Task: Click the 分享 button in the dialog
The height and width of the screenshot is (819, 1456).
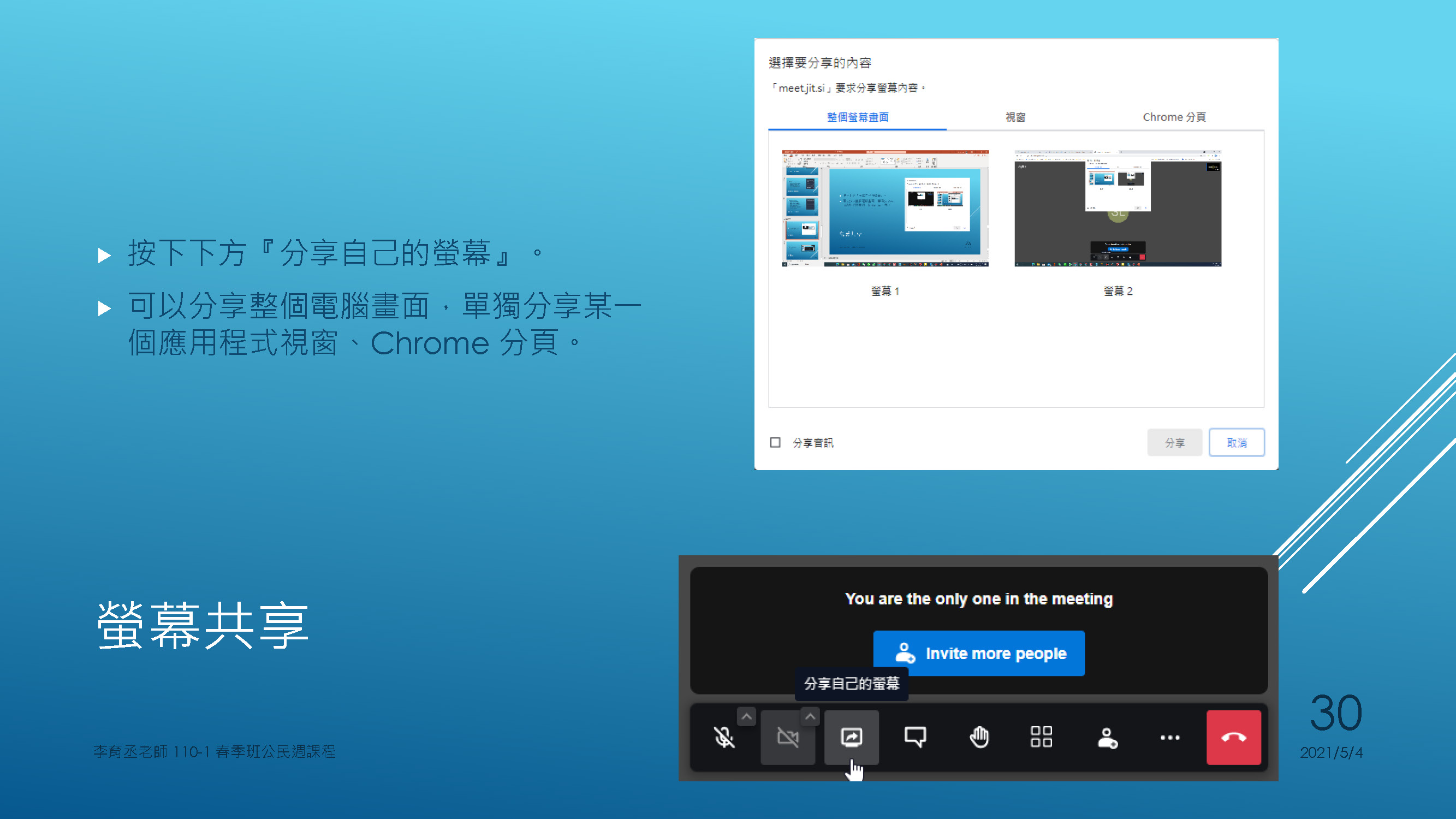Action: click(1174, 443)
